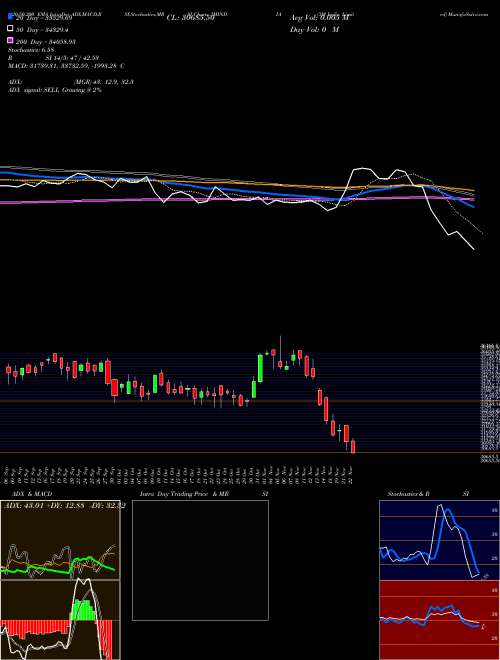The width and height of the screenshot is (500, 660).
Task: Open the blue Stochastics chart panel
Action: pos(439,540)
